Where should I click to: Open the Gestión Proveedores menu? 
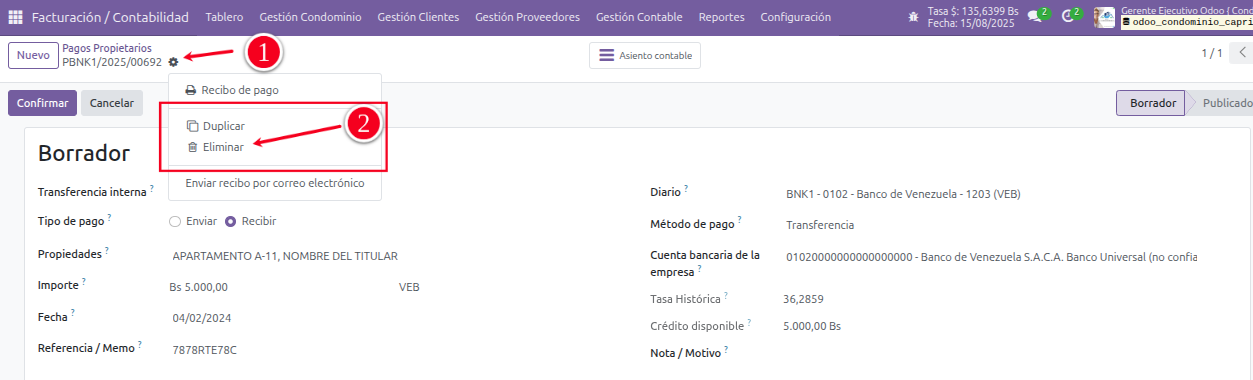tap(527, 17)
